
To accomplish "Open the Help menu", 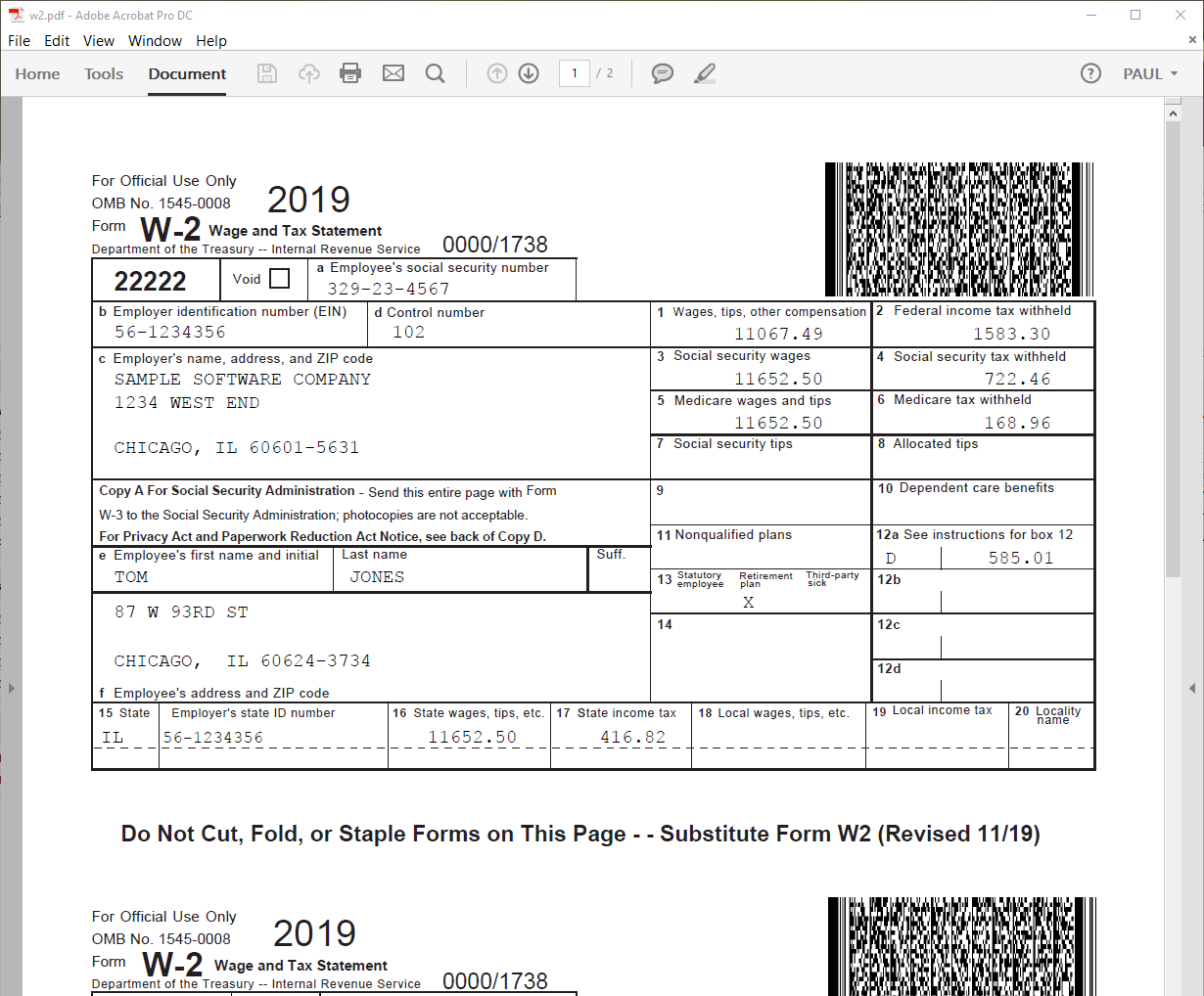I will [211, 40].
